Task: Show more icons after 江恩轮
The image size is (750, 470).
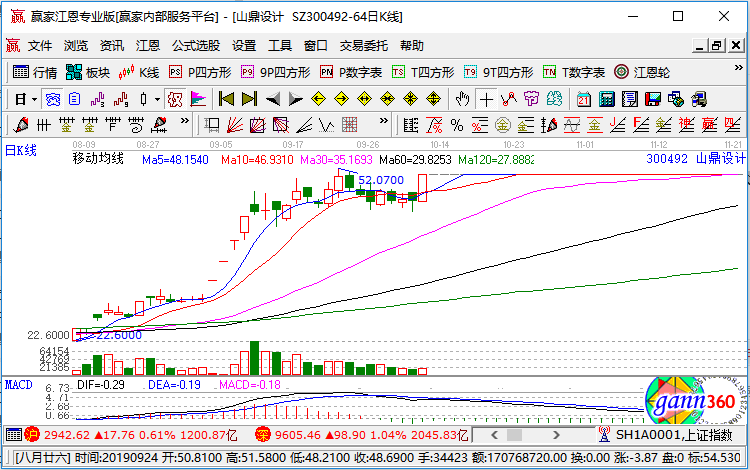Action: [x=739, y=68]
